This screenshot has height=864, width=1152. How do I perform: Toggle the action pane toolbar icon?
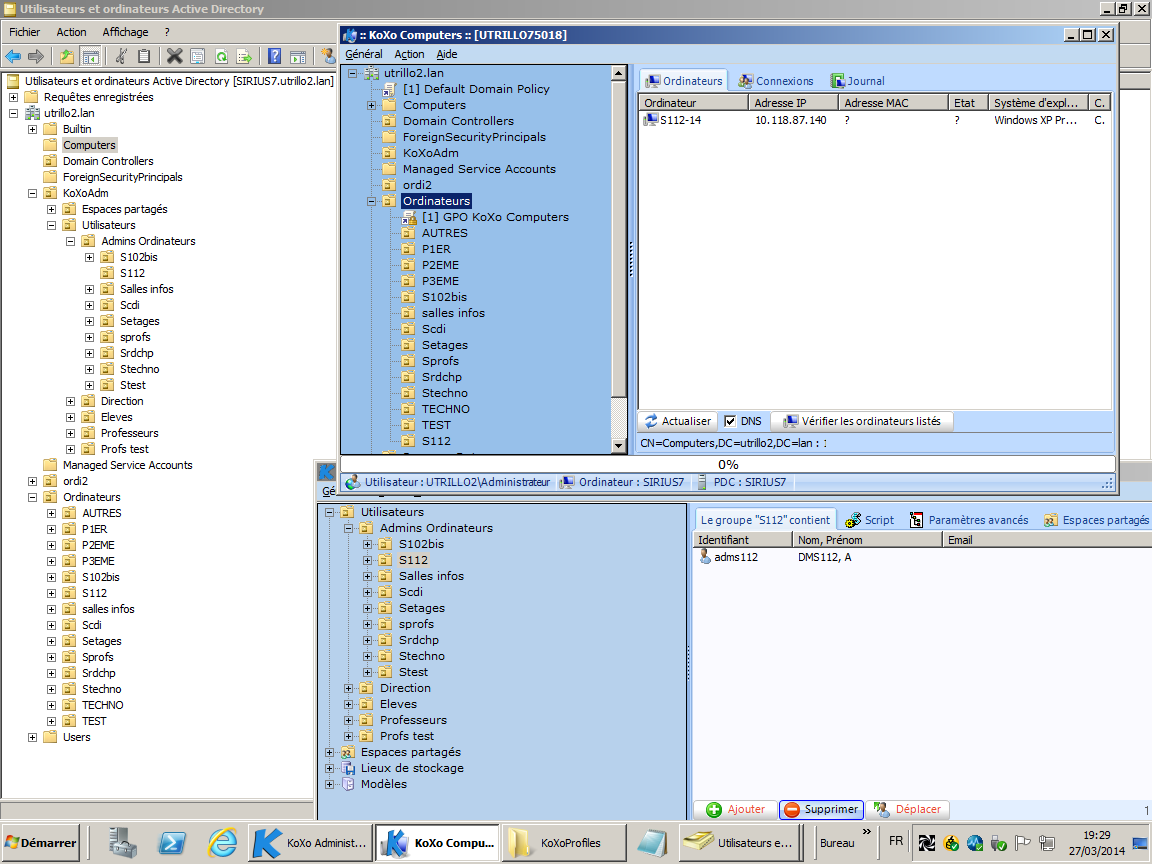pos(298,57)
